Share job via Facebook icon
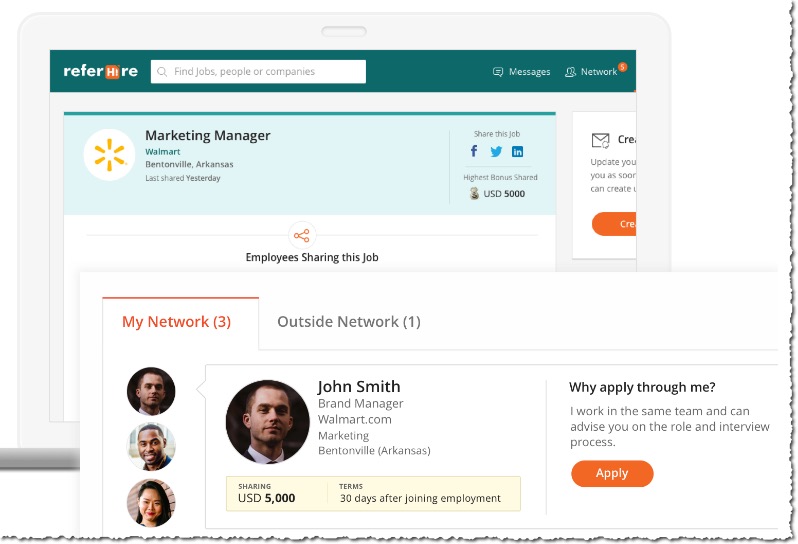The height and width of the screenshot is (544, 798). pyautogui.click(x=474, y=152)
